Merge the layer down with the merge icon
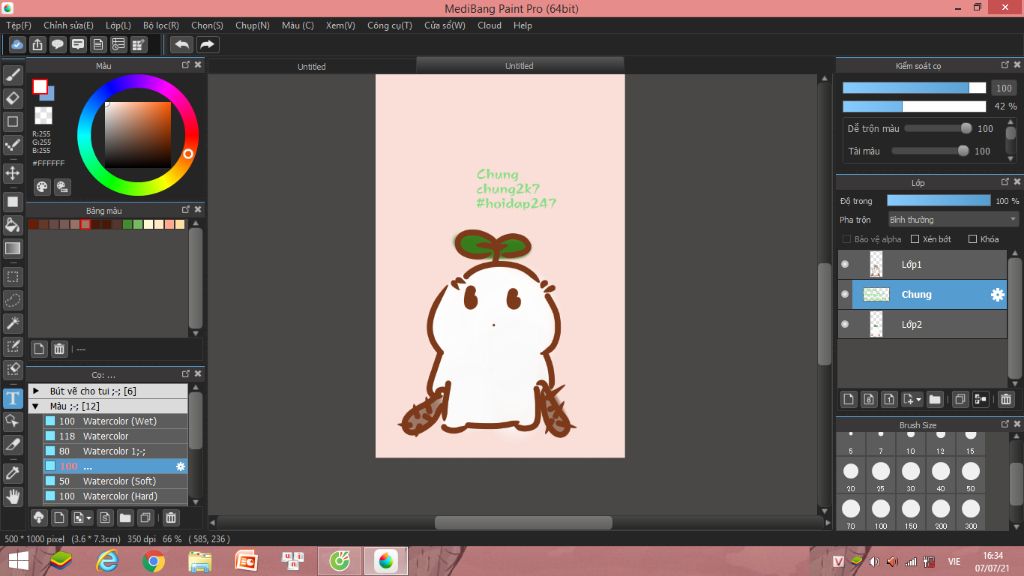The width and height of the screenshot is (1024, 576). pyautogui.click(x=980, y=399)
